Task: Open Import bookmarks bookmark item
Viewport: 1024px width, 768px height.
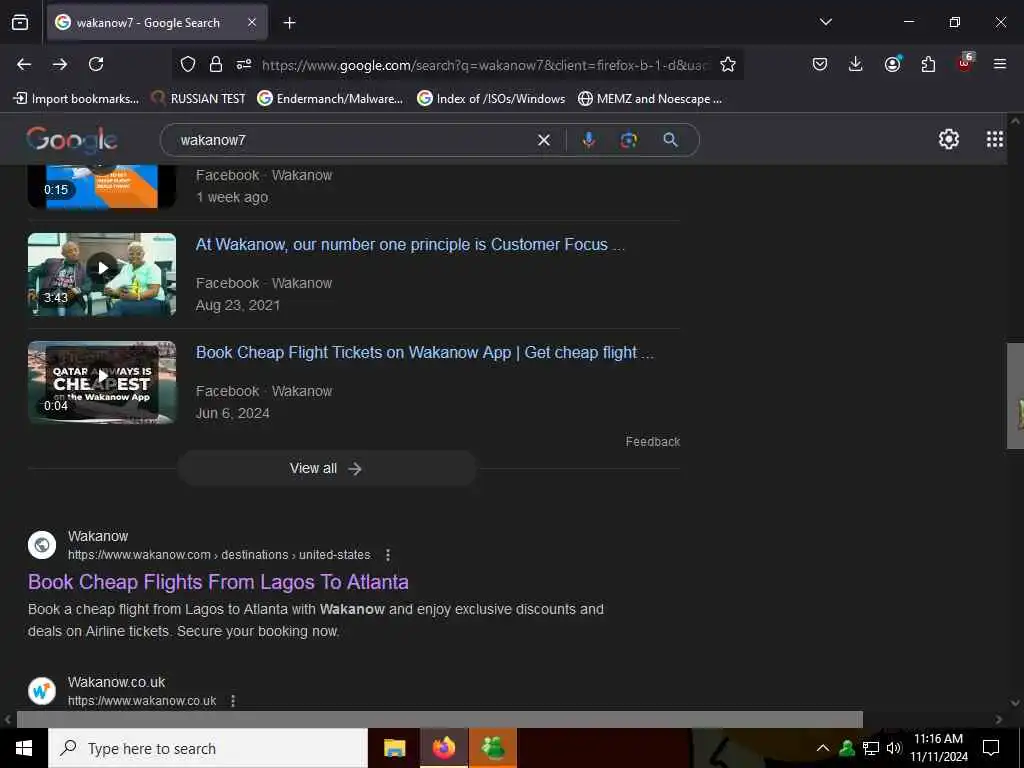Action: pos(76,99)
